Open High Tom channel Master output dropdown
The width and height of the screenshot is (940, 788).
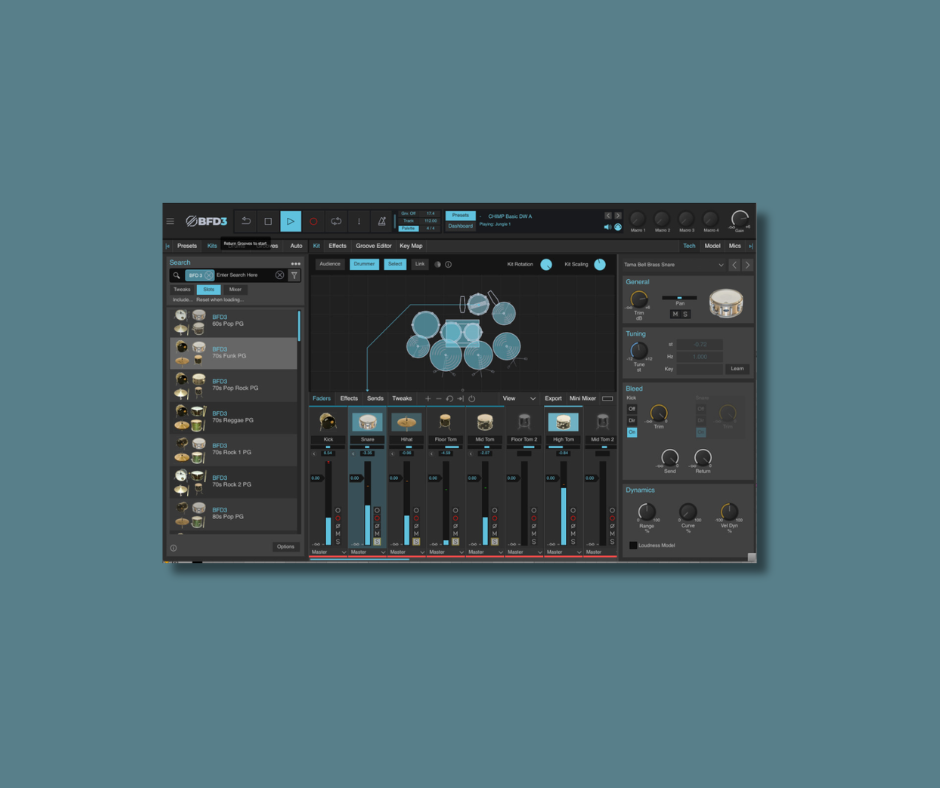[x=564, y=552]
